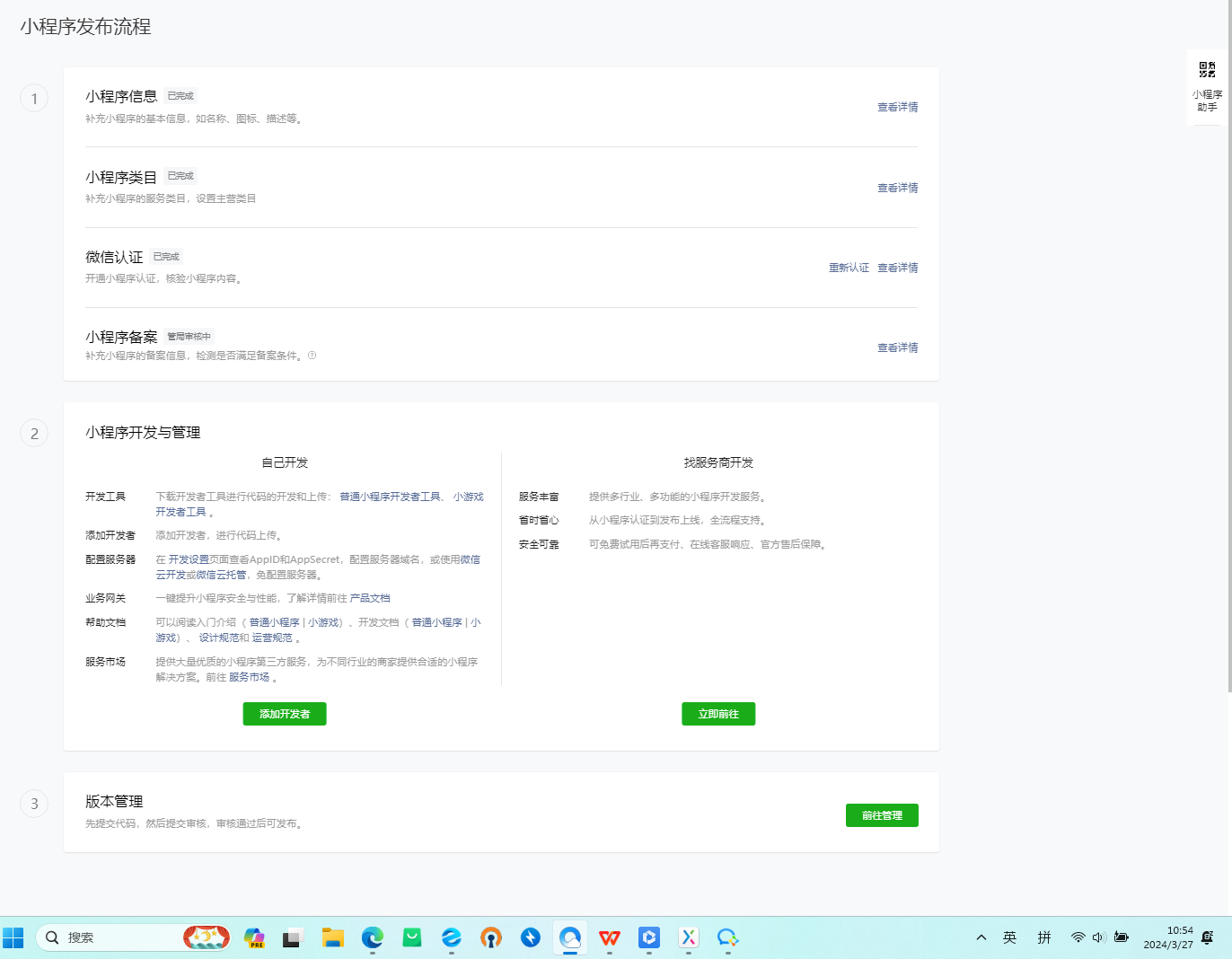Click the 拼 pinyin input mode indicator
Image resolution: width=1232 pixels, height=959 pixels.
[1044, 937]
